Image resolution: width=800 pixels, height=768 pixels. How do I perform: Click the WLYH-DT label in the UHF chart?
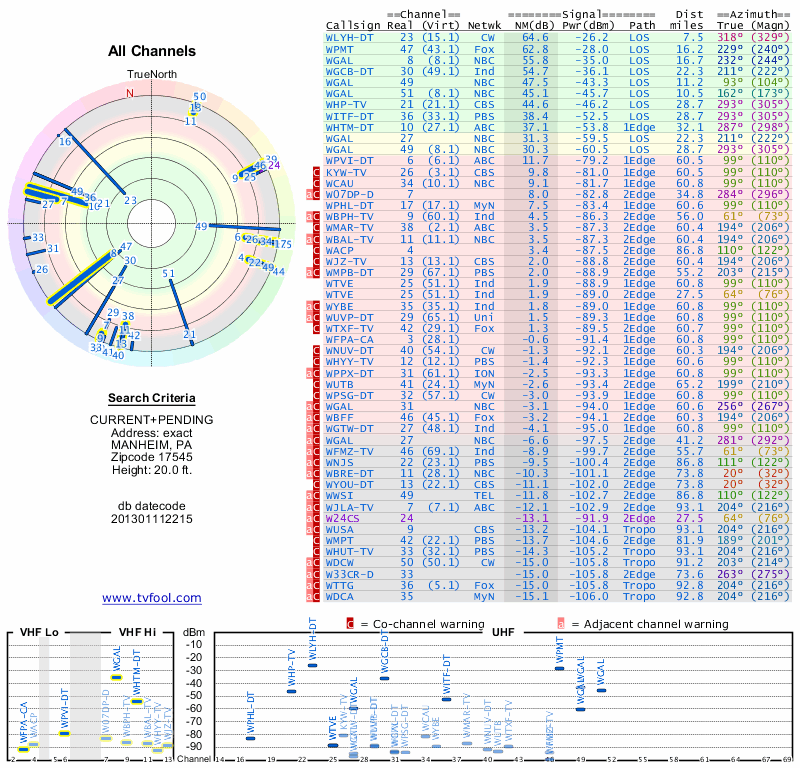point(313,639)
